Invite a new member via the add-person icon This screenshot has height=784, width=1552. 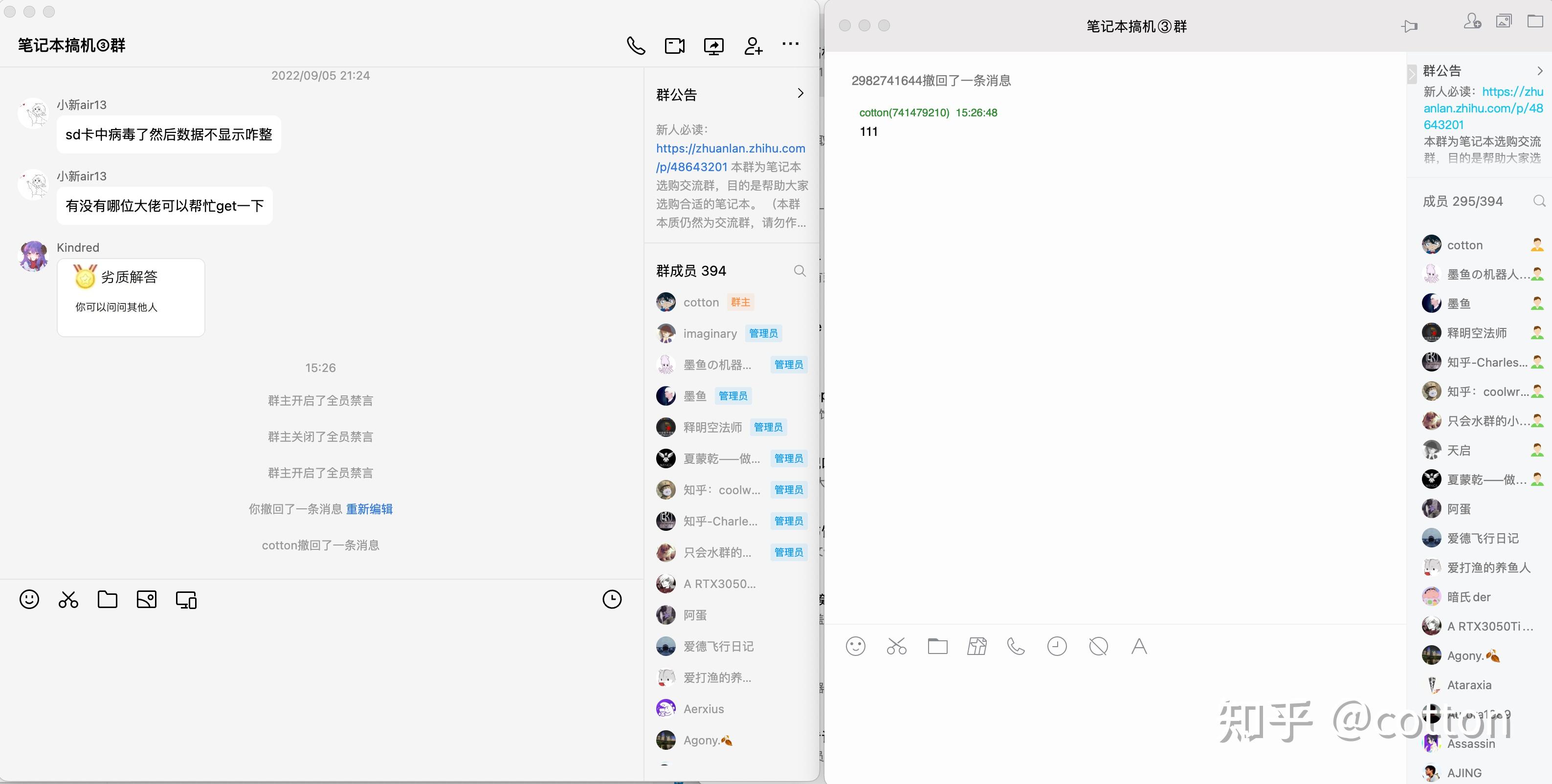pyautogui.click(x=752, y=45)
